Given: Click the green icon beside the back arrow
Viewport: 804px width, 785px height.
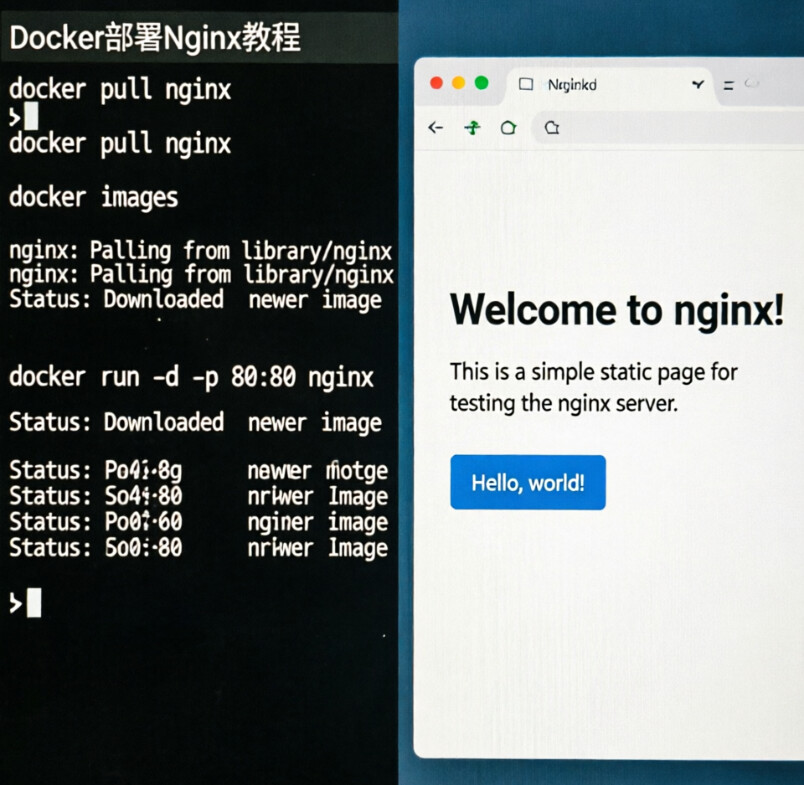Looking at the screenshot, I should pos(472,128).
